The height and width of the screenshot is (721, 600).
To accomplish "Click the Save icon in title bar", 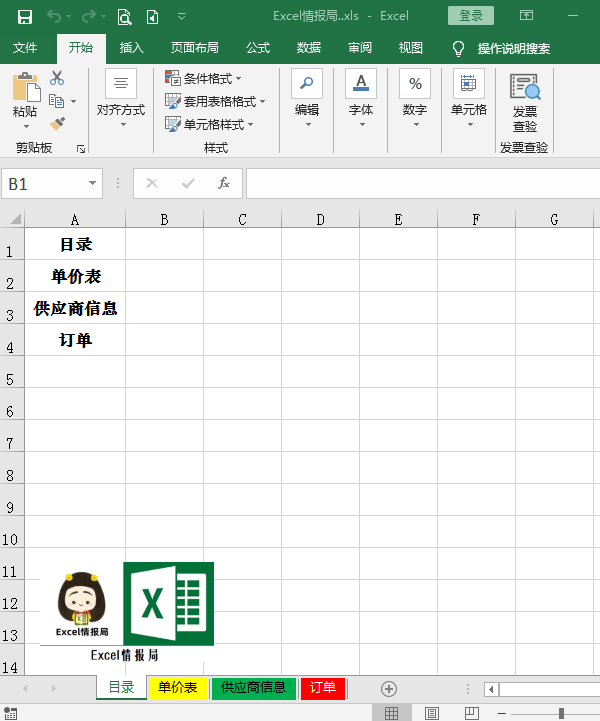I will (x=24, y=17).
